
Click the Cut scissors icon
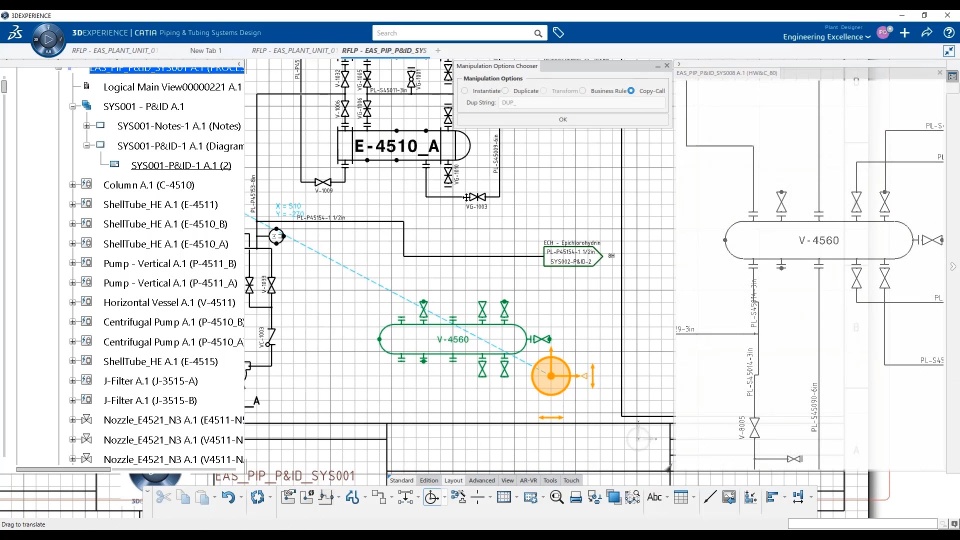pos(163,497)
